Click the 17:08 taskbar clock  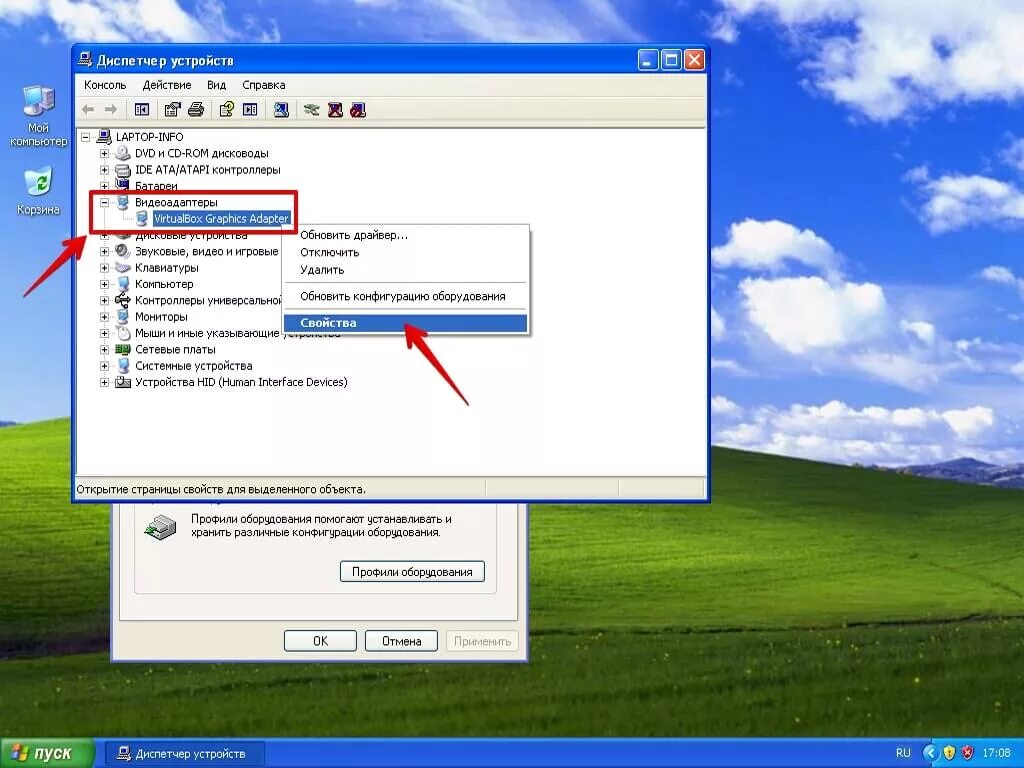point(997,753)
